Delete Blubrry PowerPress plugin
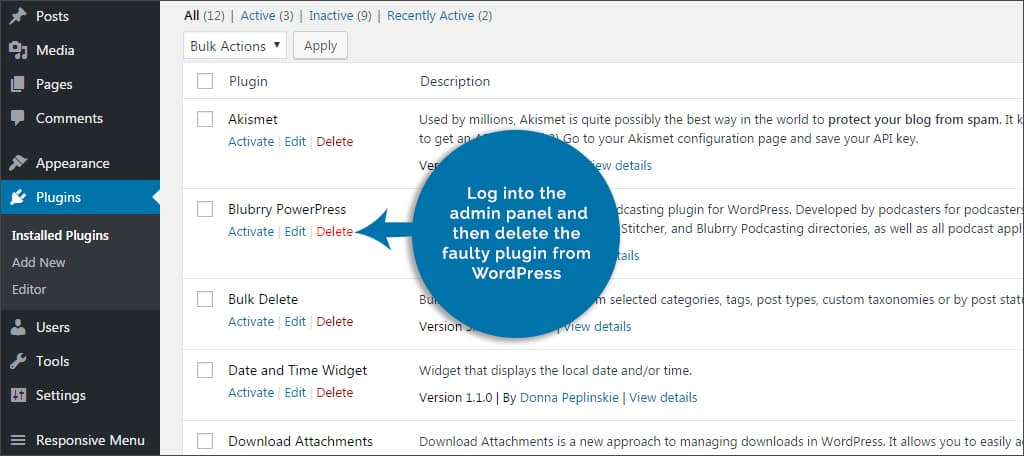This screenshot has height=456, width=1024. (335, 232)
